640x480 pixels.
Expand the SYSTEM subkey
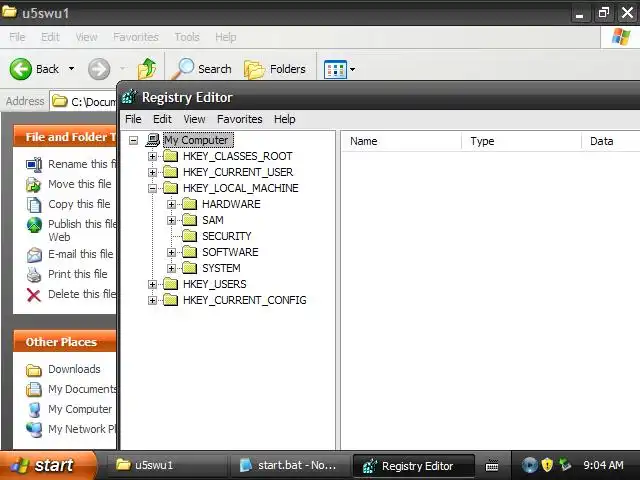point(171,268)
